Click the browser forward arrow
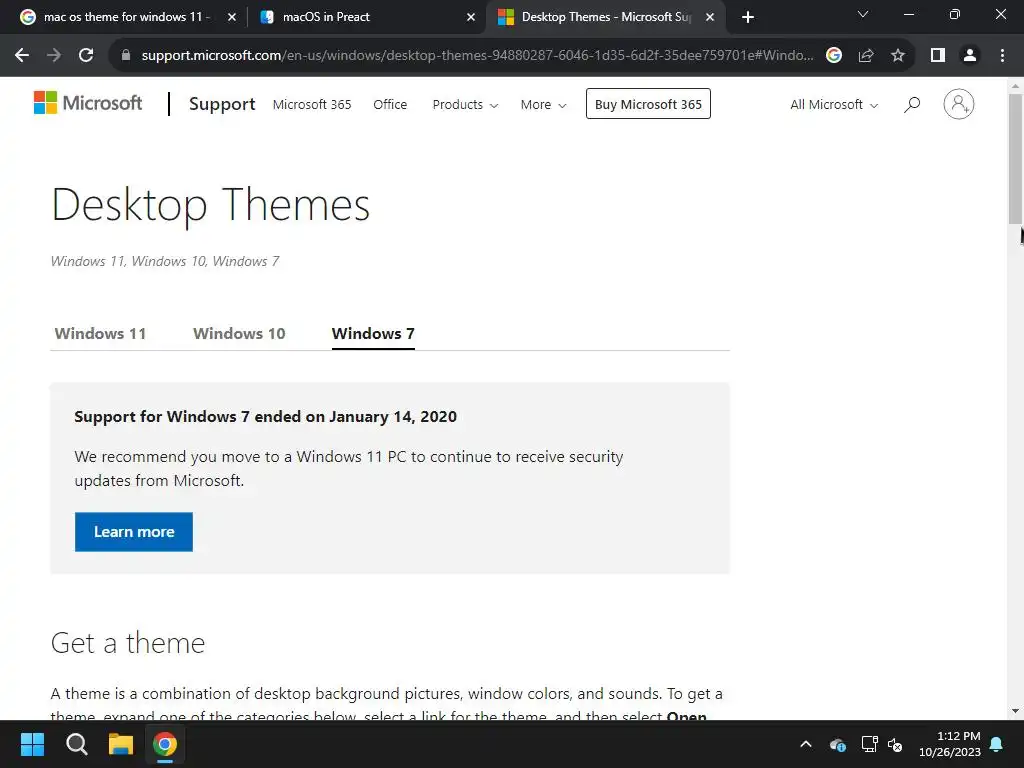The width and height of the screenshot is (1024, 768). tap(54, 56)
